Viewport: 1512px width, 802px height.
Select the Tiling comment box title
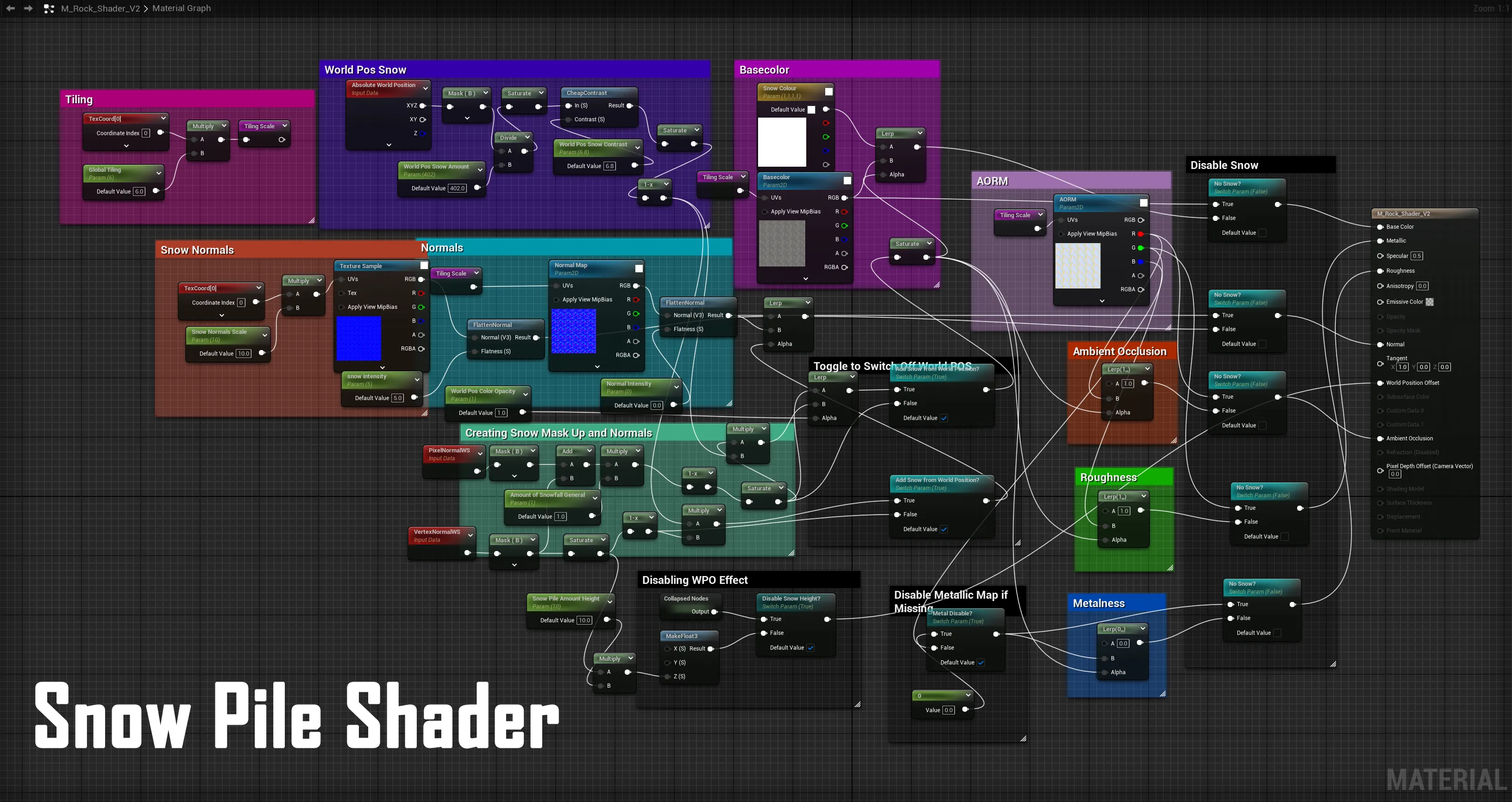(79, 99)
